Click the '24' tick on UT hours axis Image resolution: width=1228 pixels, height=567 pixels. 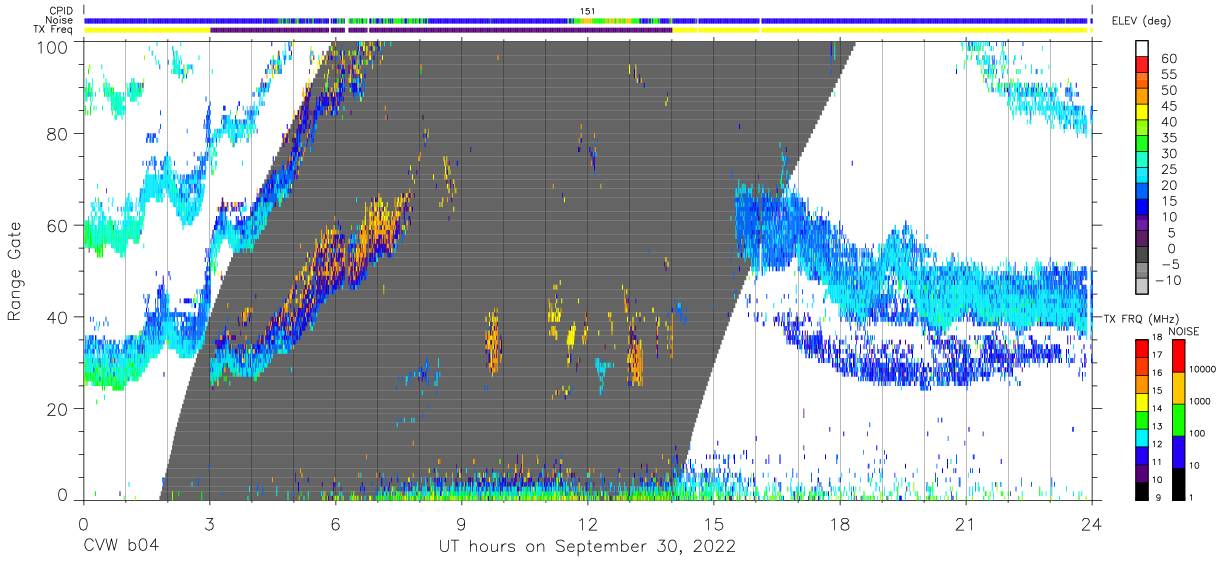pos(1091,522)
